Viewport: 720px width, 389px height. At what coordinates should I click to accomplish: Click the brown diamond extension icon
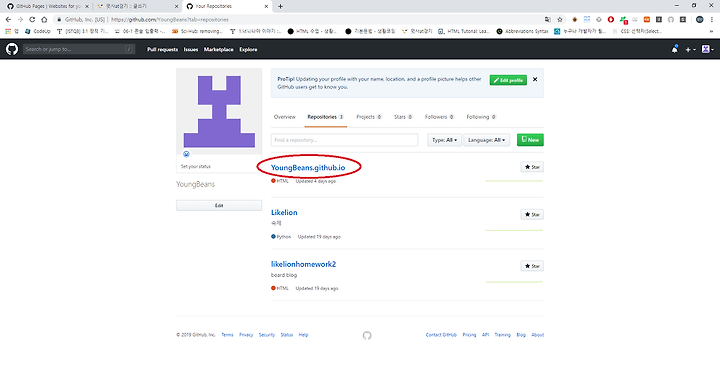click(574, 20)
